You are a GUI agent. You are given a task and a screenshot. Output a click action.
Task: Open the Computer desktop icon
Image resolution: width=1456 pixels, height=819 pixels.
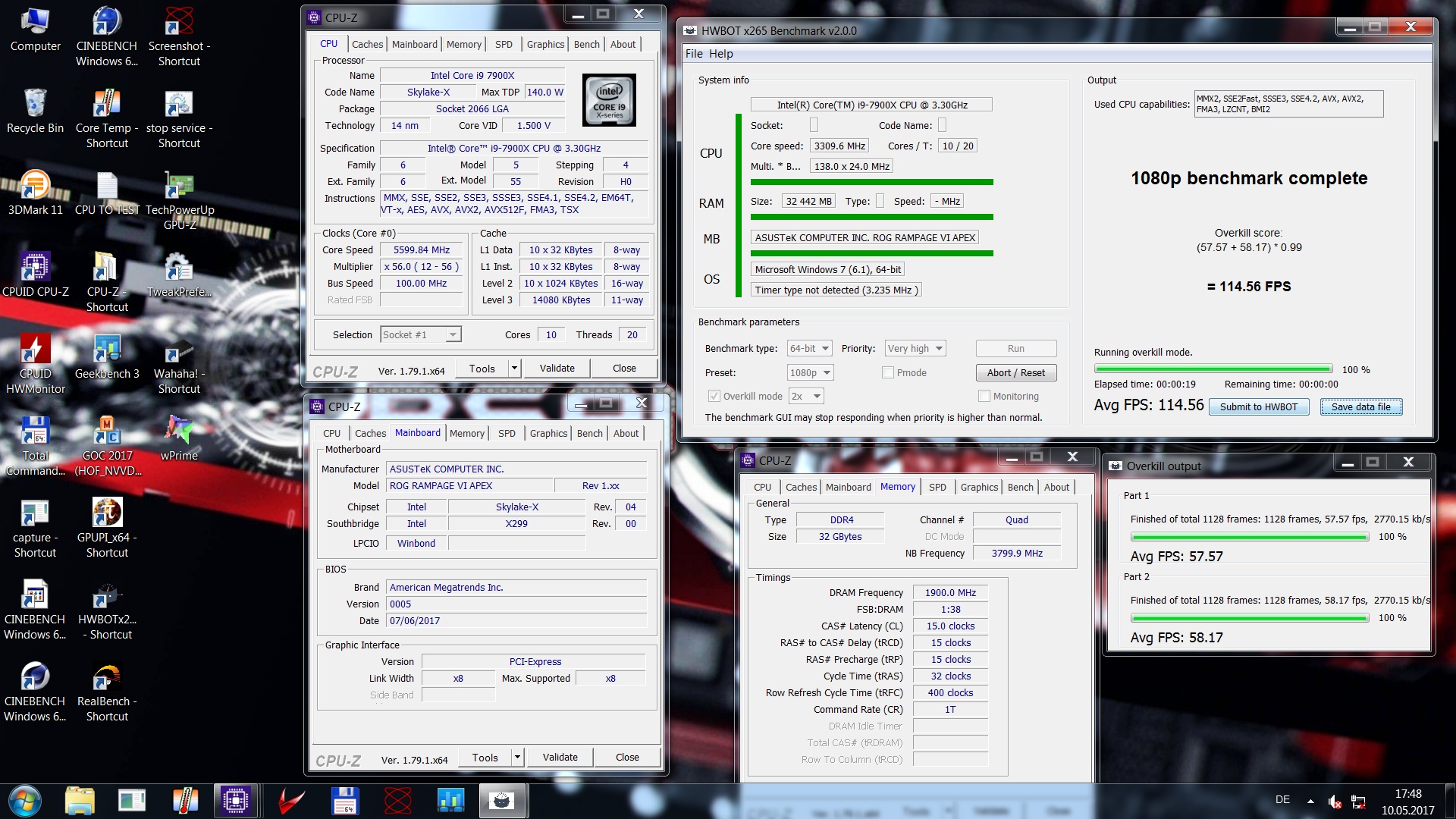pyautogui.click(x=35, y=30)
